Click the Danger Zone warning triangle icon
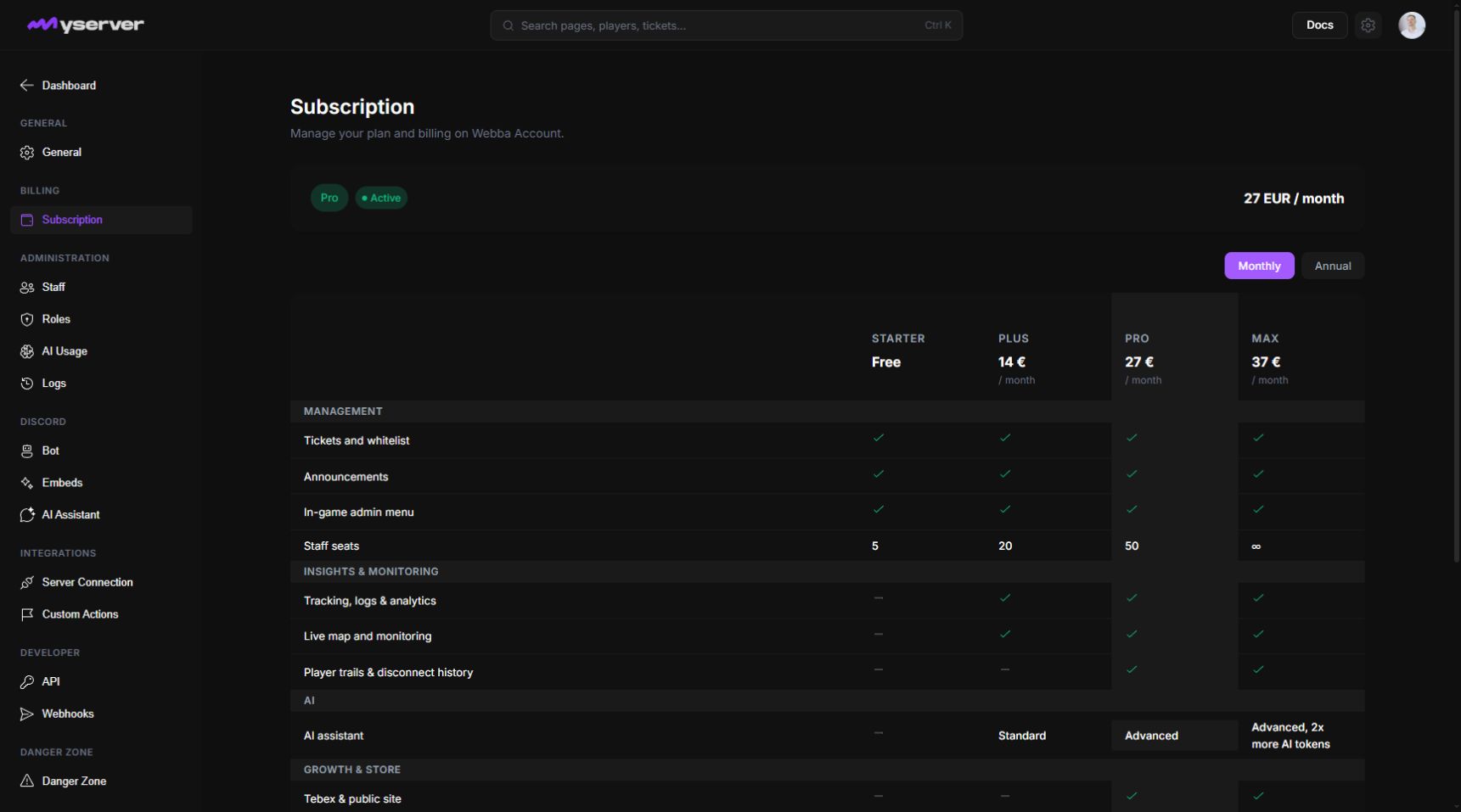Image resolution: width=1461 pixels, height=812 pixels. [x=27, y=781]
